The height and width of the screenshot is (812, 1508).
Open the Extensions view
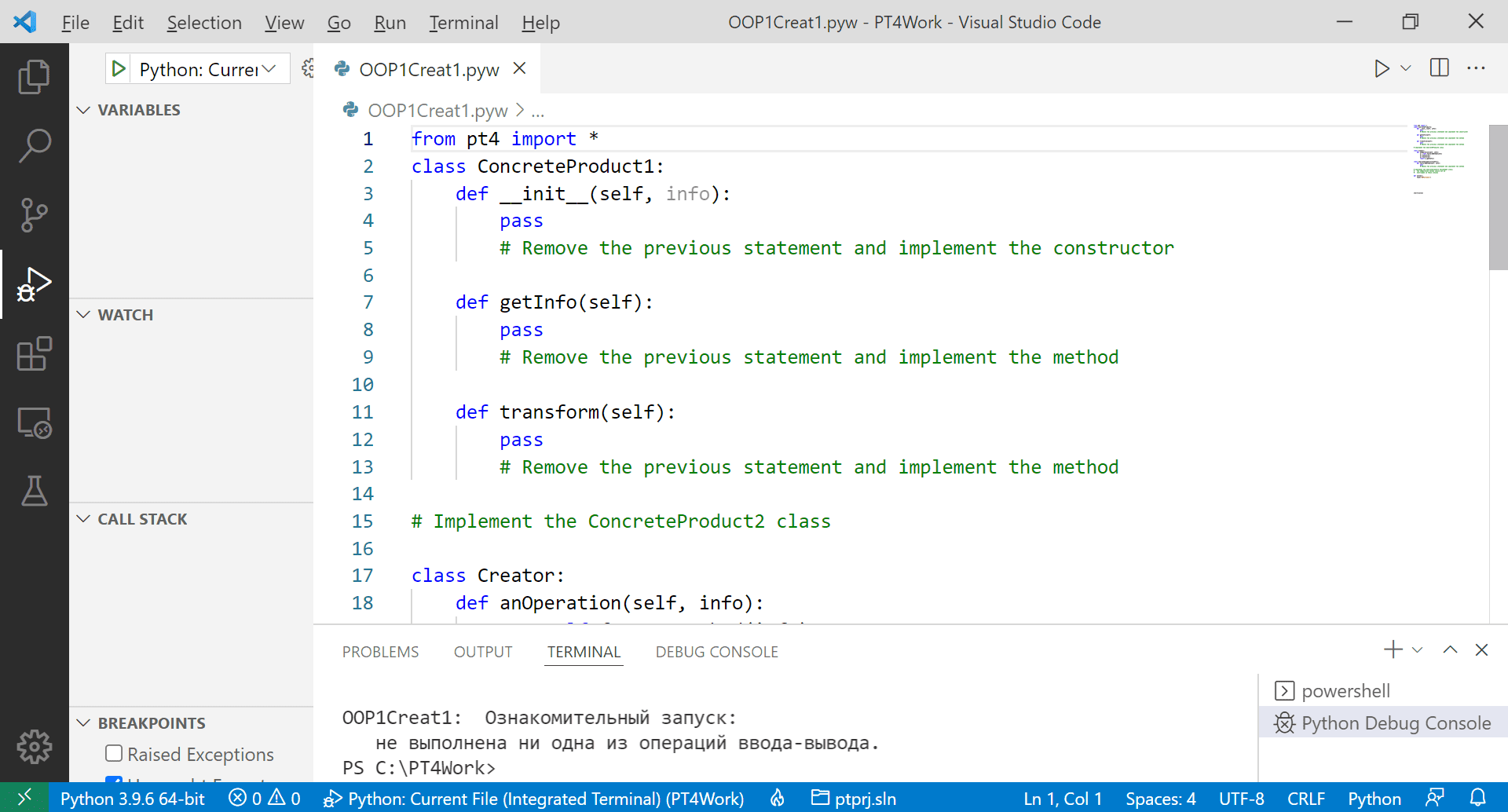click(34, 353)
